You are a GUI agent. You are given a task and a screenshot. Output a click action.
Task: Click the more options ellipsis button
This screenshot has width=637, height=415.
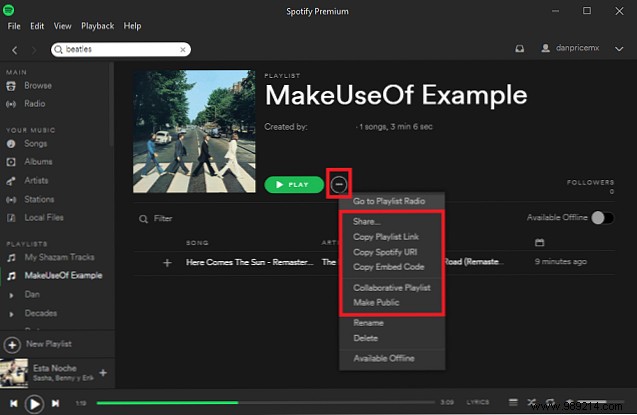pyautogui.click(x=339, y=184)
